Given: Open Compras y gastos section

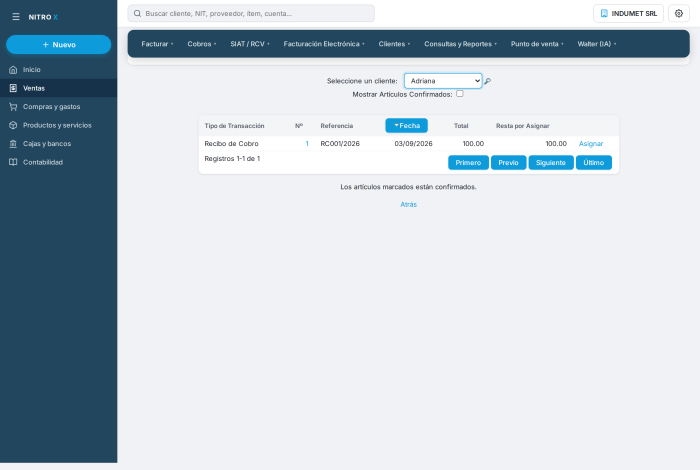Looking at the screenshot, I should (58, 107).
